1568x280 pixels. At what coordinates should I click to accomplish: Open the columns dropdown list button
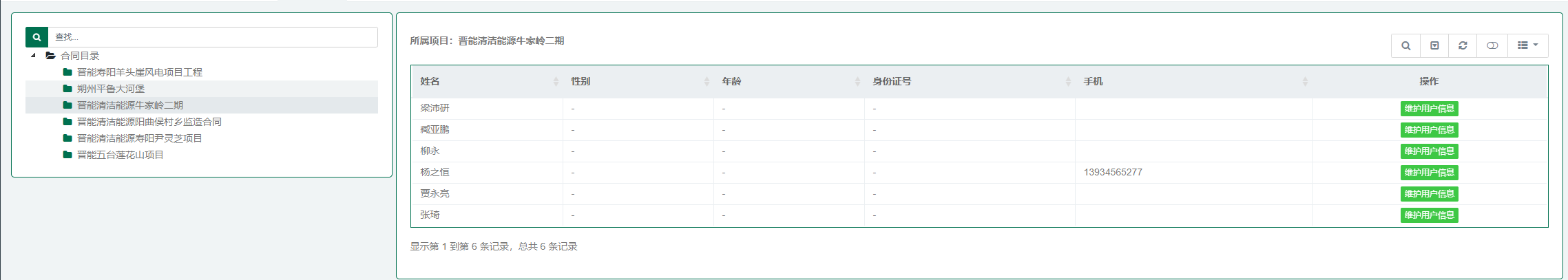1528,45
